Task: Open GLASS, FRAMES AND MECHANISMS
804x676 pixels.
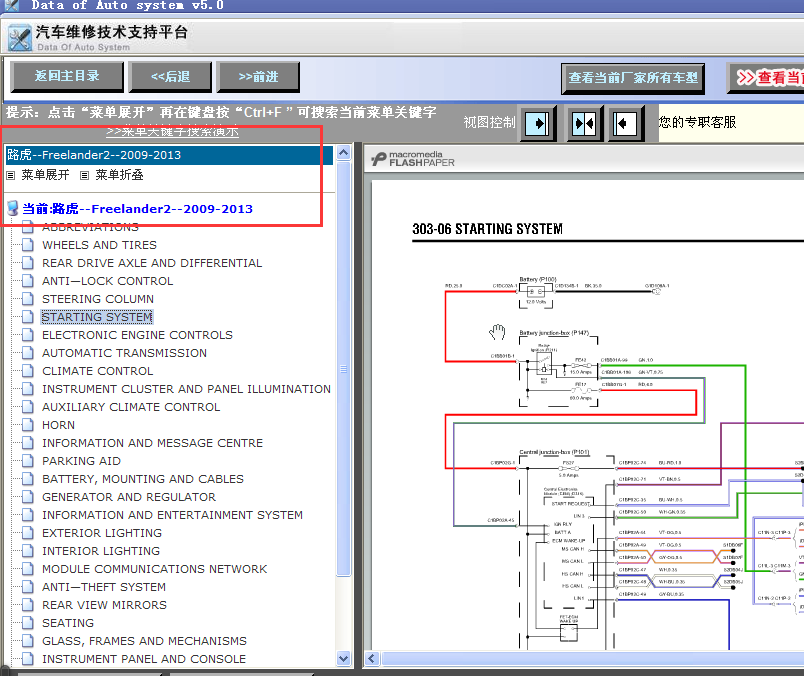Action: [x=145, y=641]
